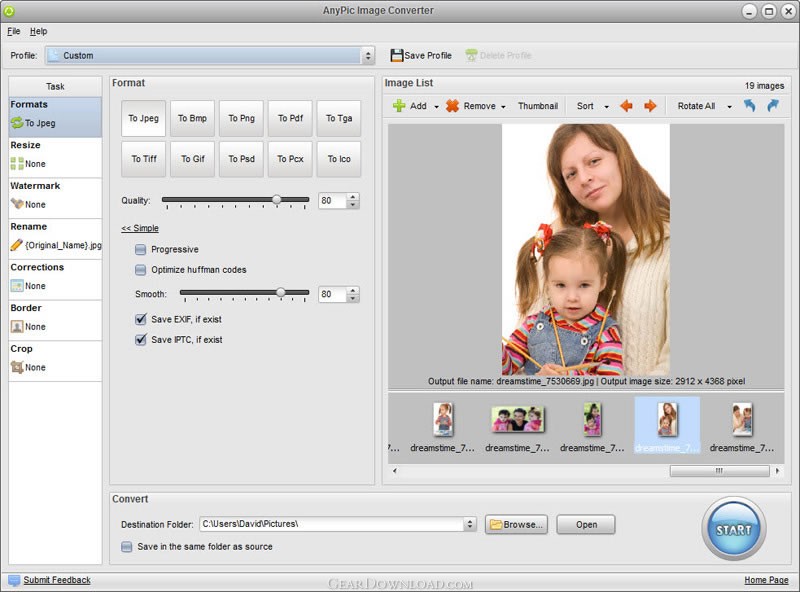
Task: Click the Quality value spinner arrows
Action: tap(353, 201)
